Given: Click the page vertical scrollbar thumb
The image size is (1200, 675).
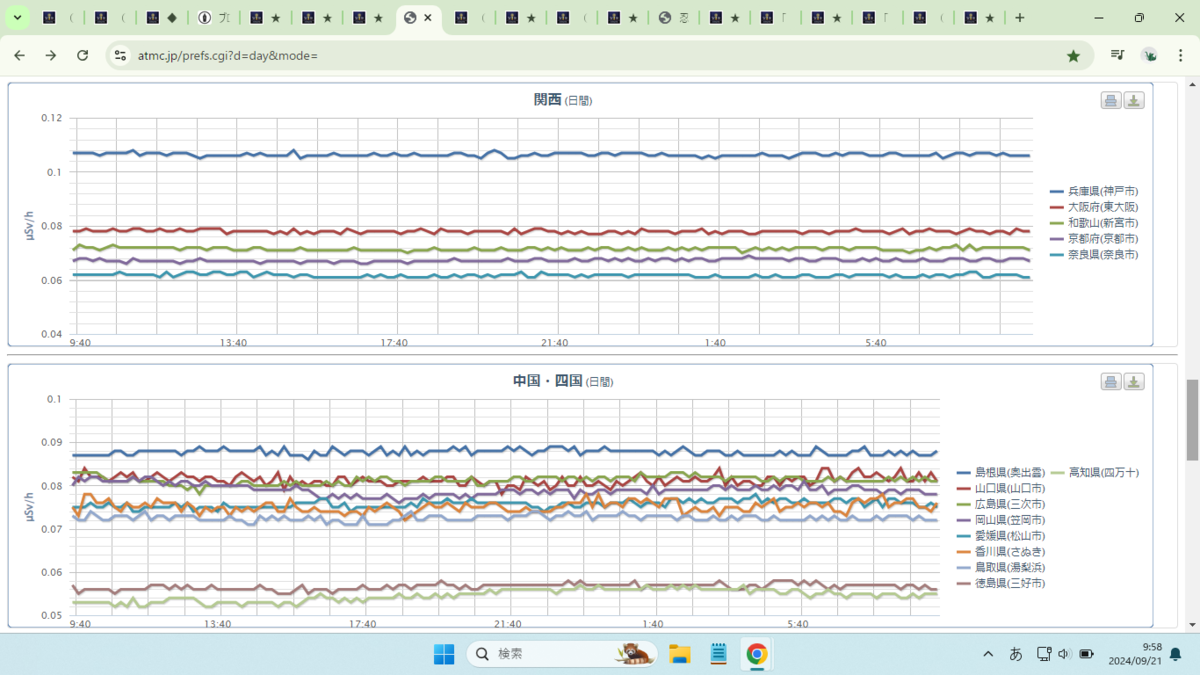Looking at the screenshot, I should click(x=1192, y=420).
